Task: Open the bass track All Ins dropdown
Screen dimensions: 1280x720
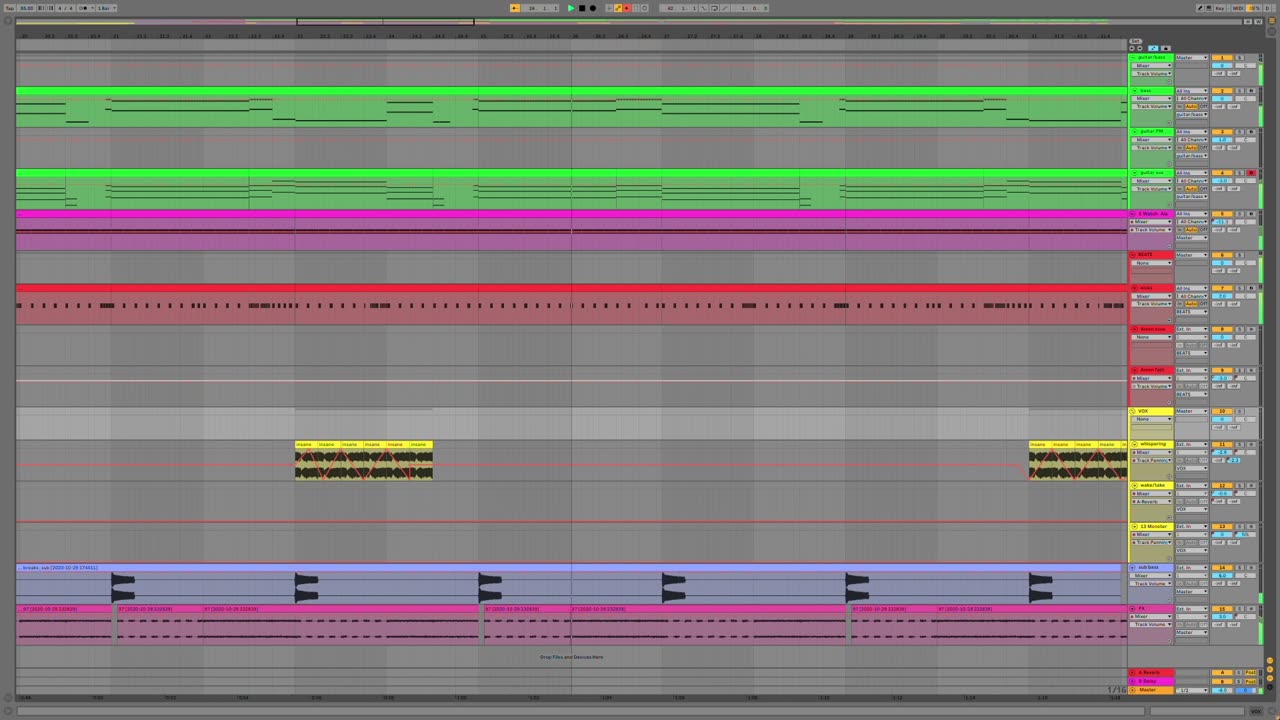Action: [x=1192, y=91]
